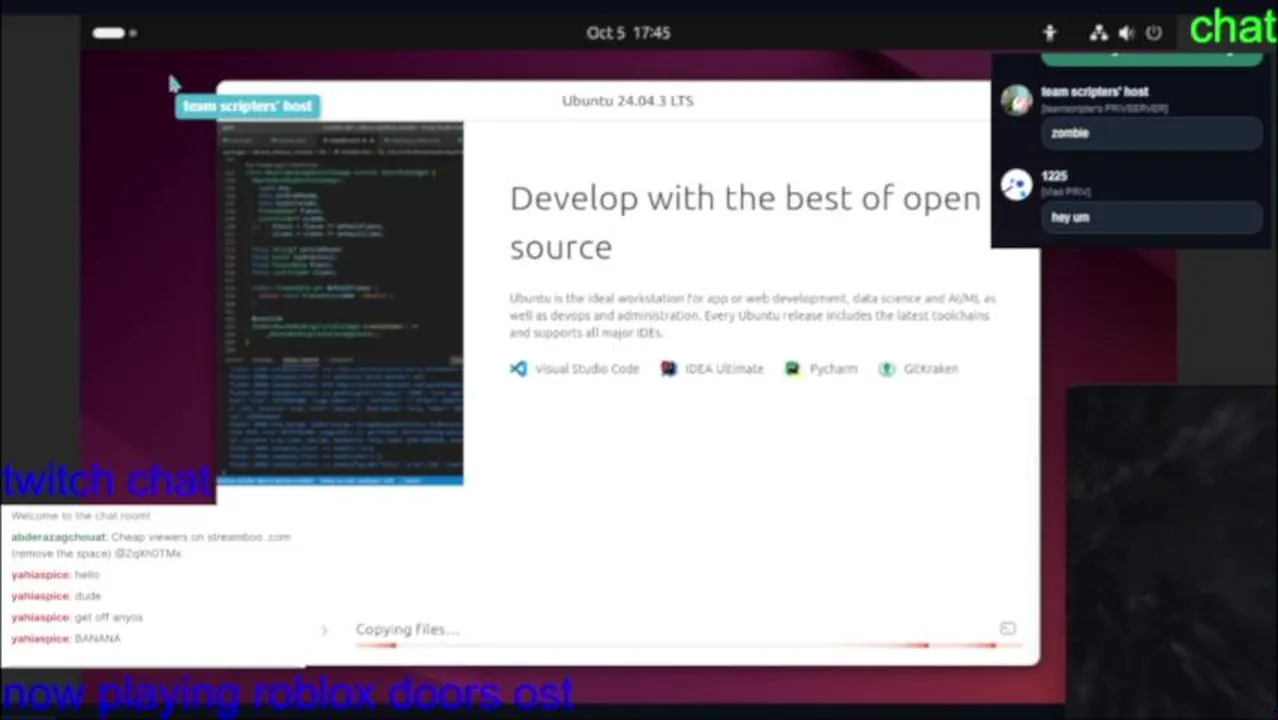Click the Pycharm logo icon
The image size is (1278, 720).
pyautogui.click(x=792, y=368)
